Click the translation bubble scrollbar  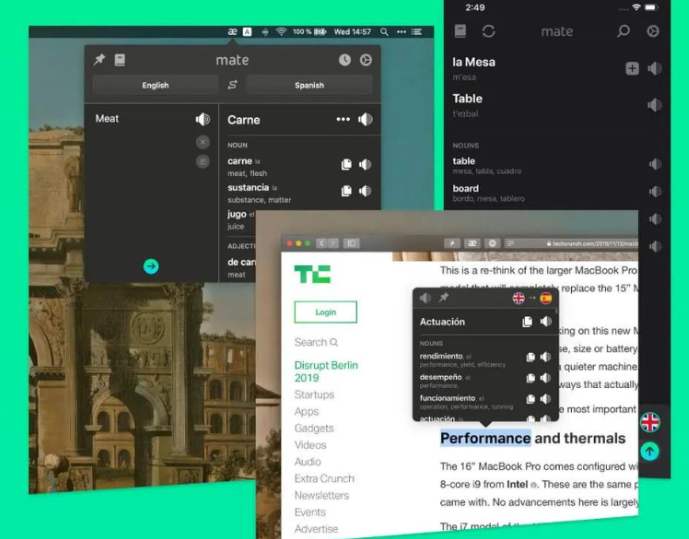point(557,310)
